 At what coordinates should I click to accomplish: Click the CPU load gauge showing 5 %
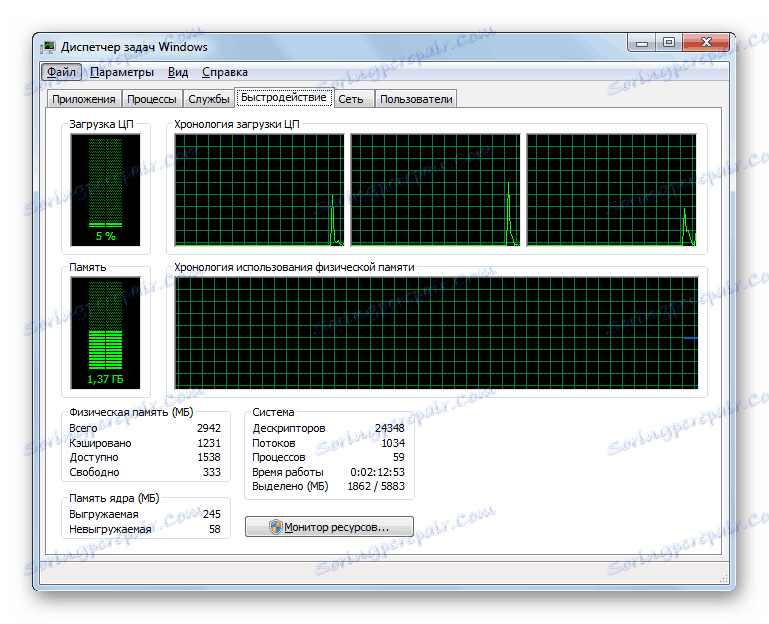click(x=105, y=190)
